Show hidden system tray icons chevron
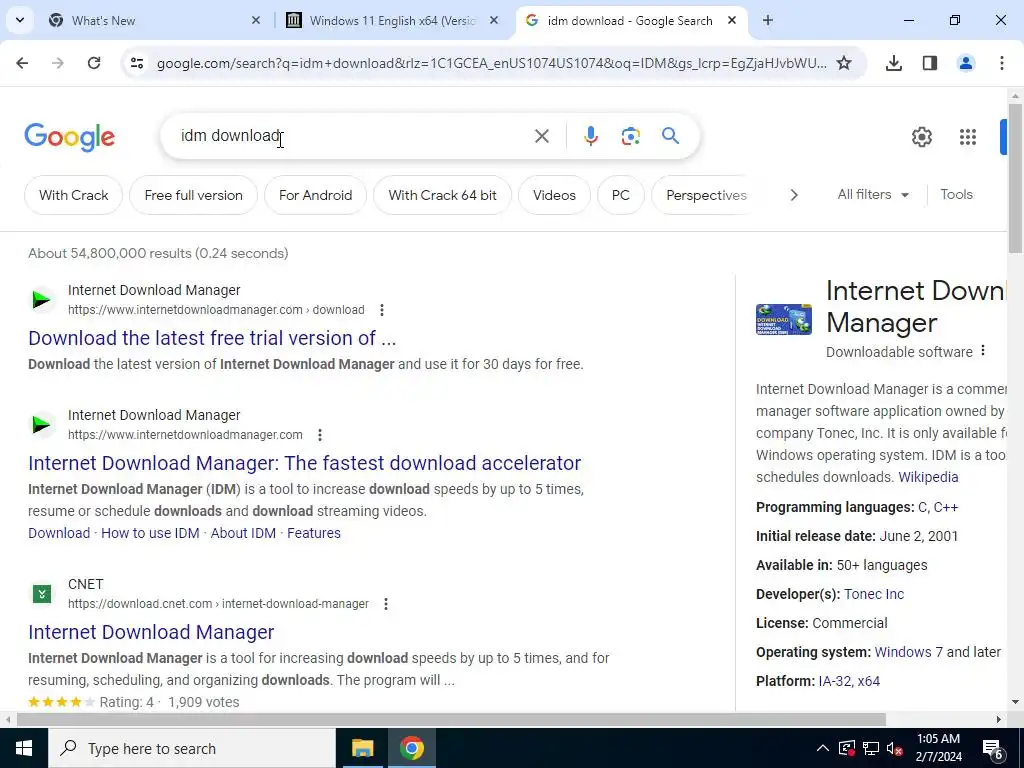Viewport: 1024px width, 768px height. click(823, 748)
